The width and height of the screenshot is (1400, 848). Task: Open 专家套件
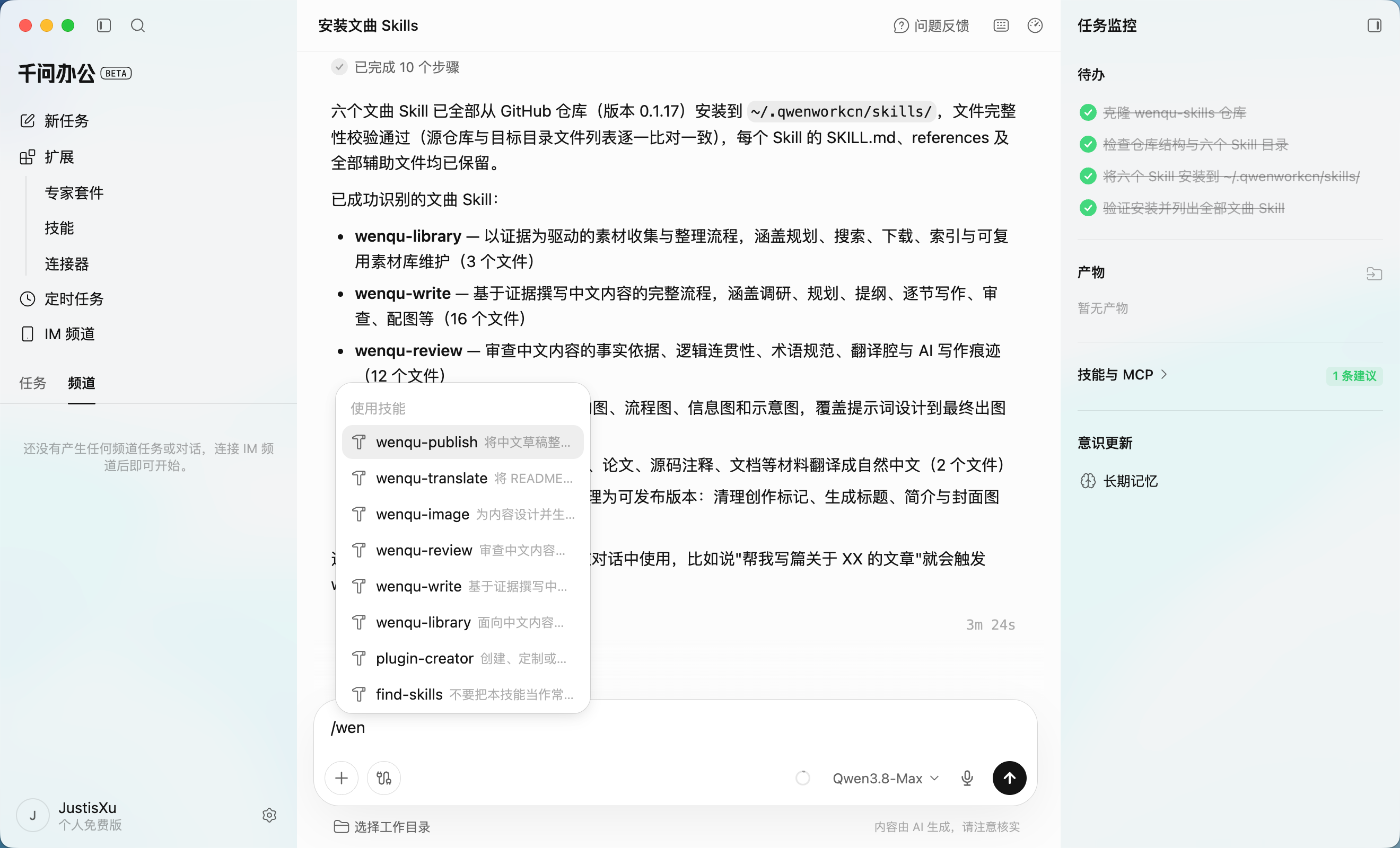pos(74,192)
